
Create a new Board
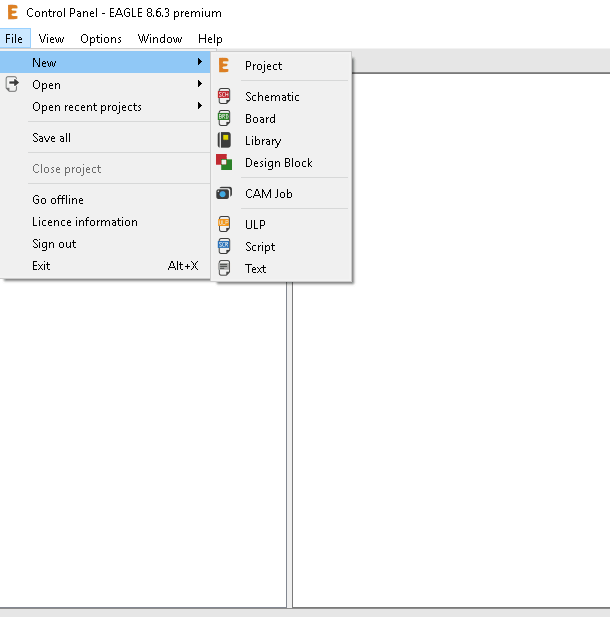281,118
